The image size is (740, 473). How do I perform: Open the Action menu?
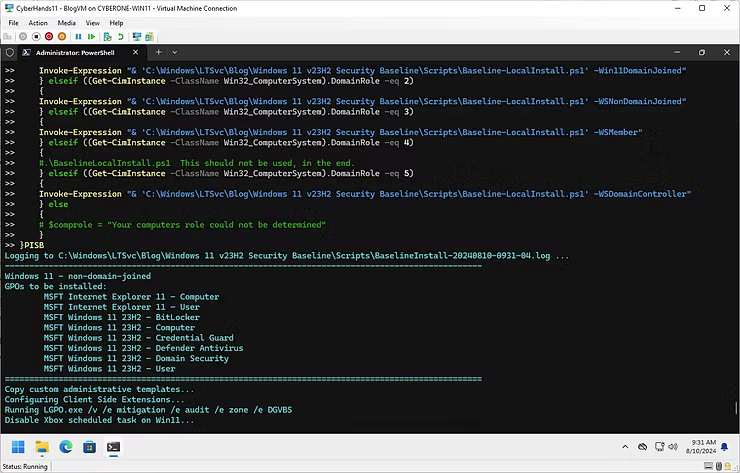pos(38,23)
